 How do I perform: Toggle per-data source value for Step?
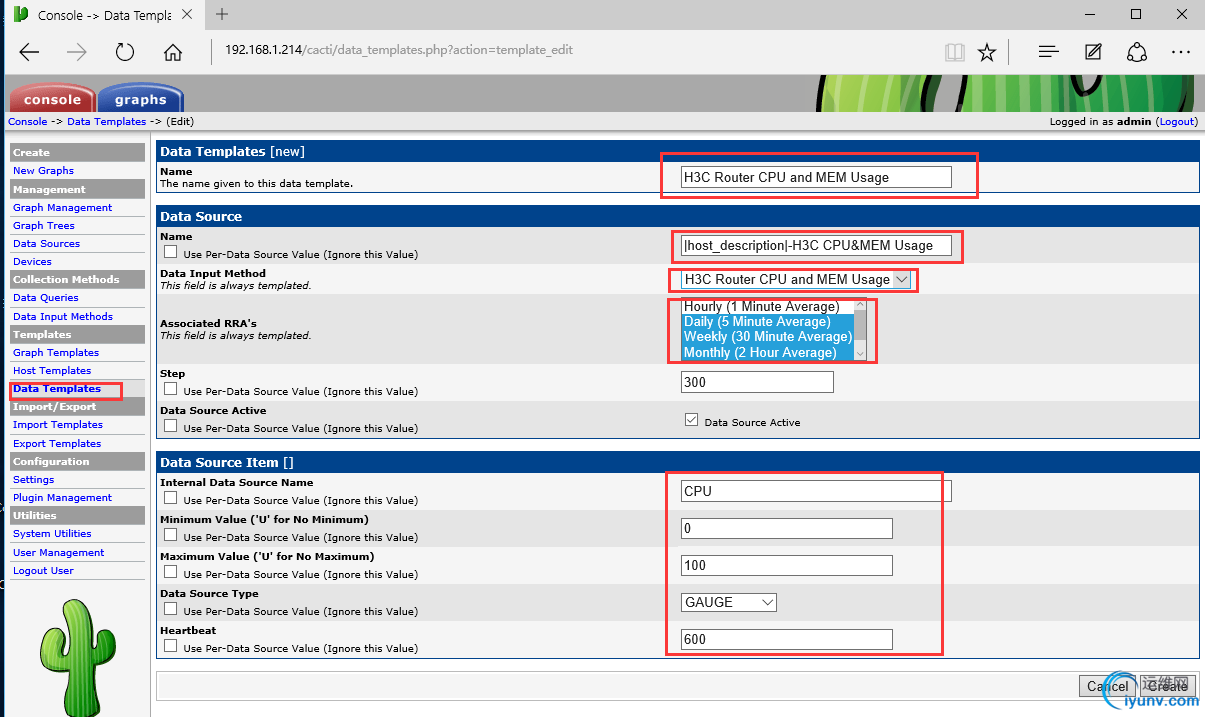[171, 390]
